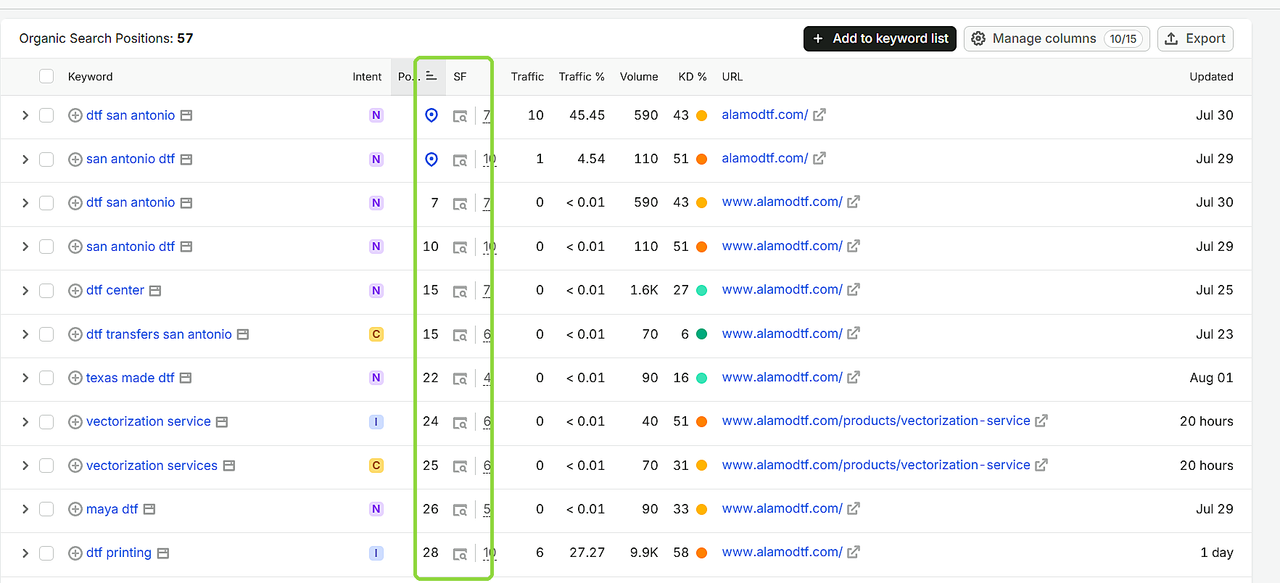Image resolution: width=1280 pixels, height=583 pixels.
Task: Expand the 'vectorization service' row chevron
Action: pyautogui.click(x=25, y=422)
